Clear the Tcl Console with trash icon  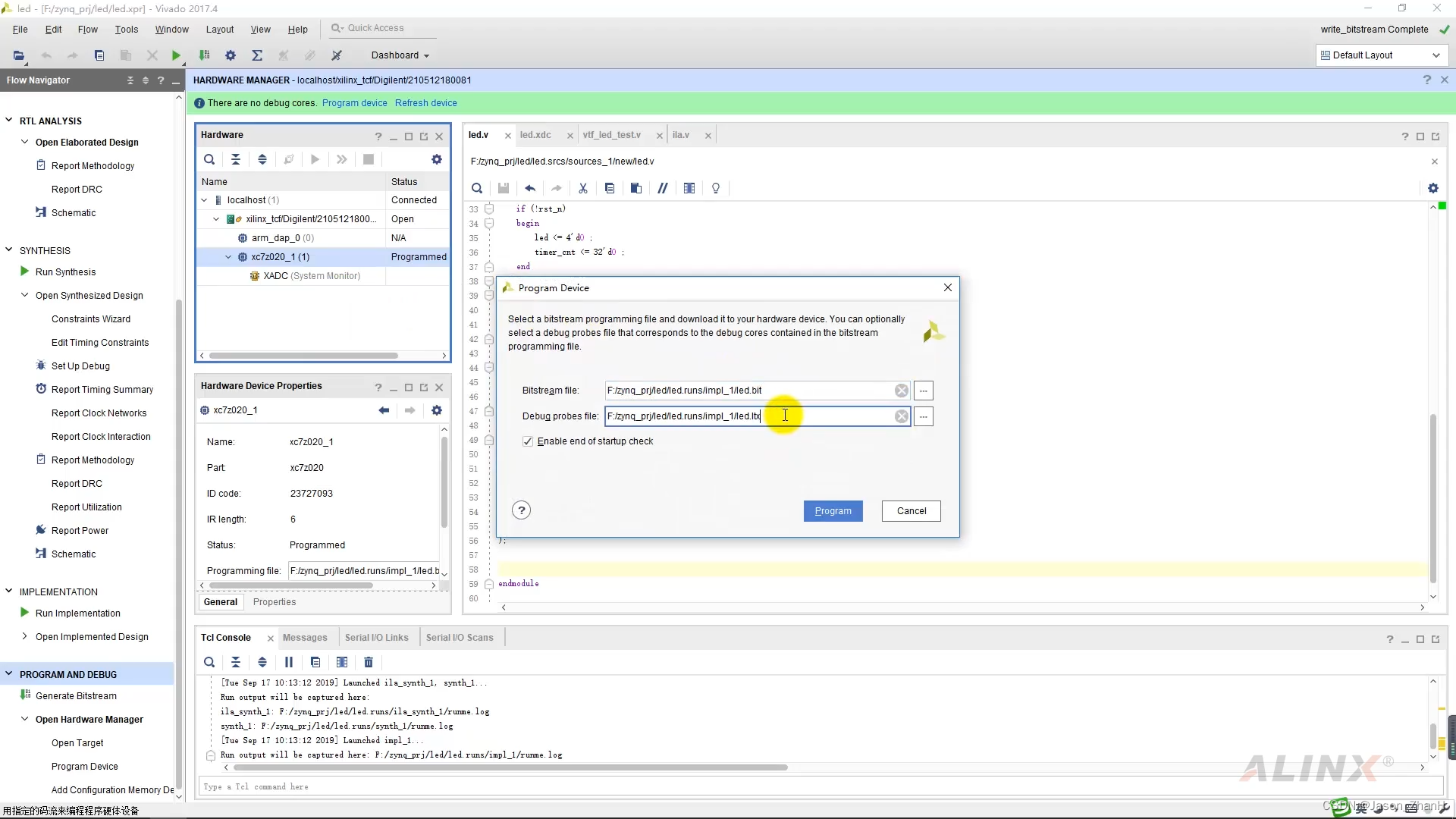click(369, 662)
